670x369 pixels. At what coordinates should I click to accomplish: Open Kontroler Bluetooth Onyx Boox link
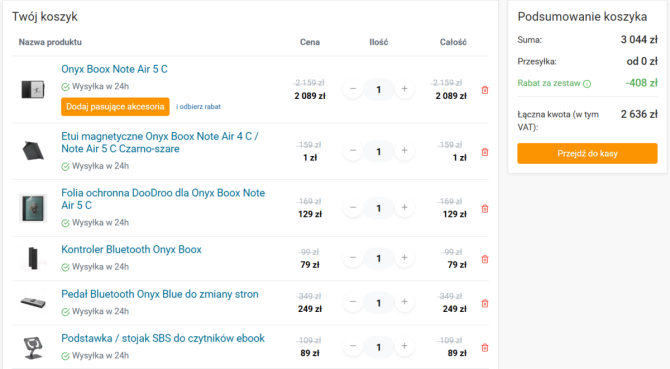[x=131, y=249]
